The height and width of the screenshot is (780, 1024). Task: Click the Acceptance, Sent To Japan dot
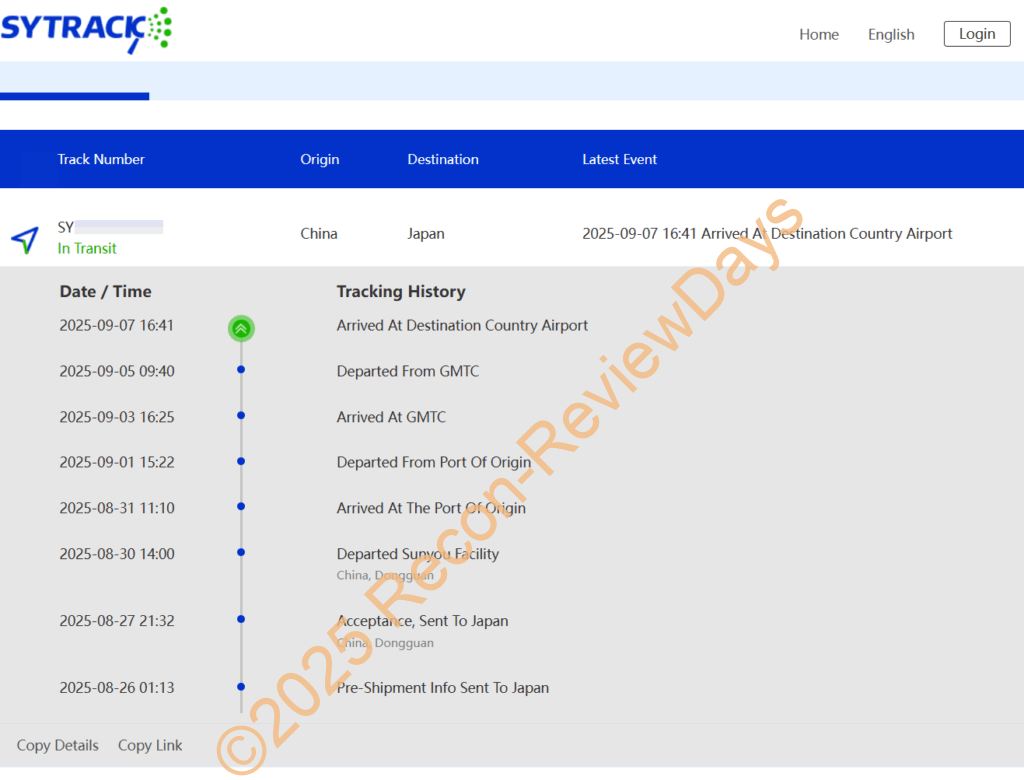pyautogui.click(x=241, y=620)
